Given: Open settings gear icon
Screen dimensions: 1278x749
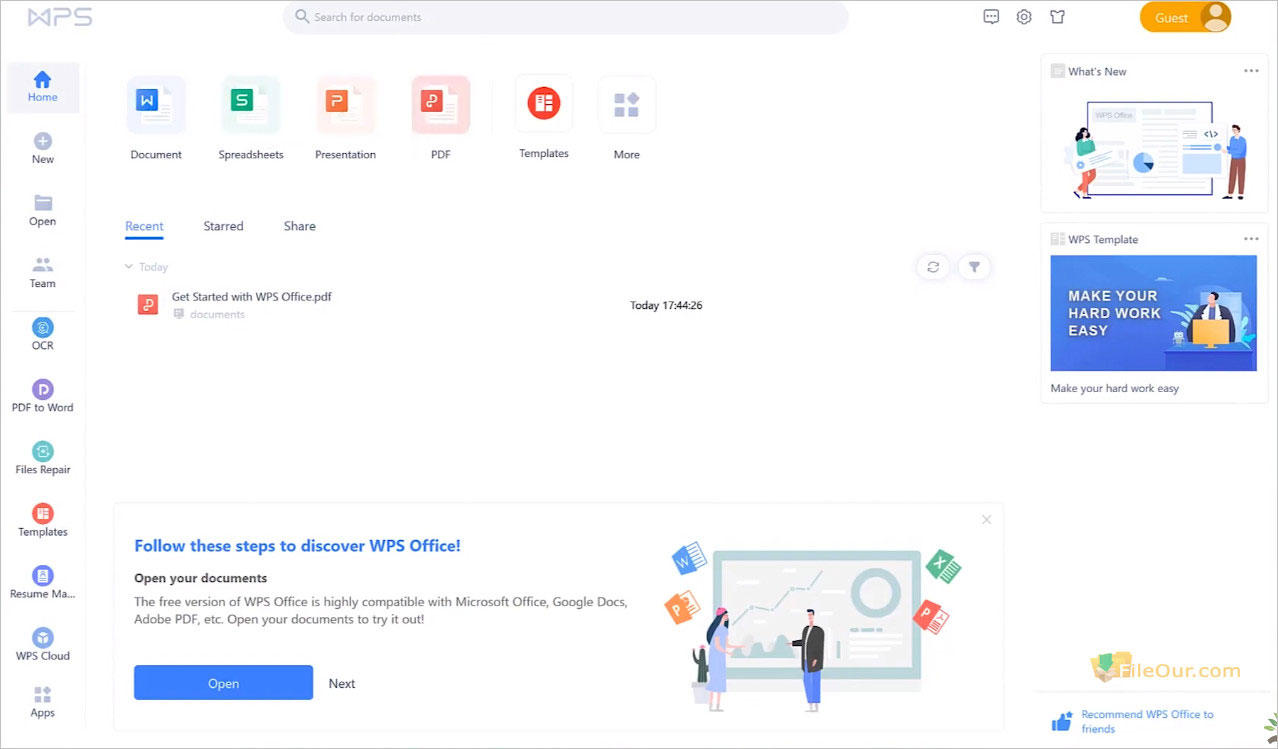Looking at the screenshot, I should pos(1024,17).
